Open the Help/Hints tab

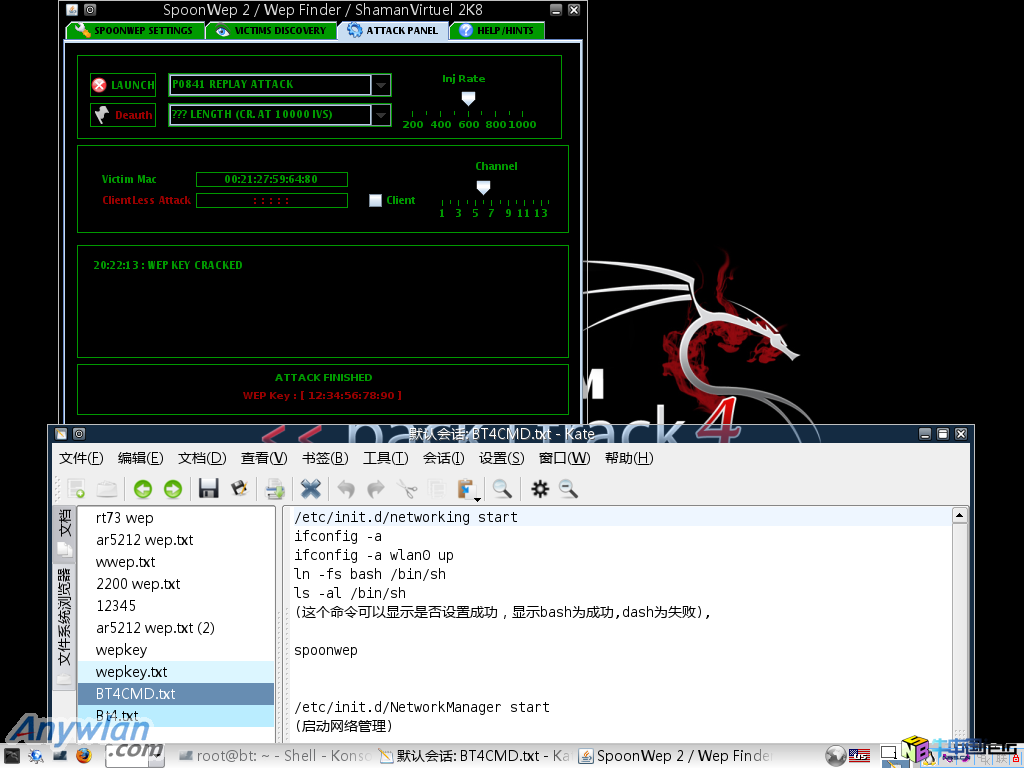tap(496, 31)
